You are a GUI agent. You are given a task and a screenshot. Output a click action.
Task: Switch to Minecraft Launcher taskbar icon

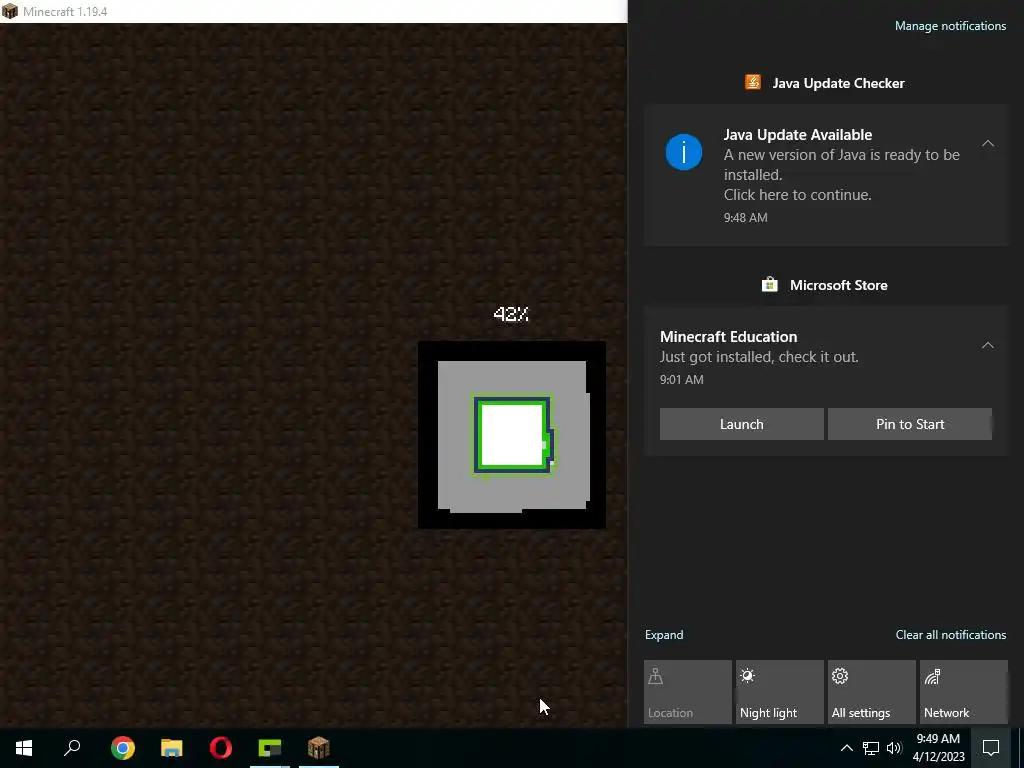(x=270, y=748)
